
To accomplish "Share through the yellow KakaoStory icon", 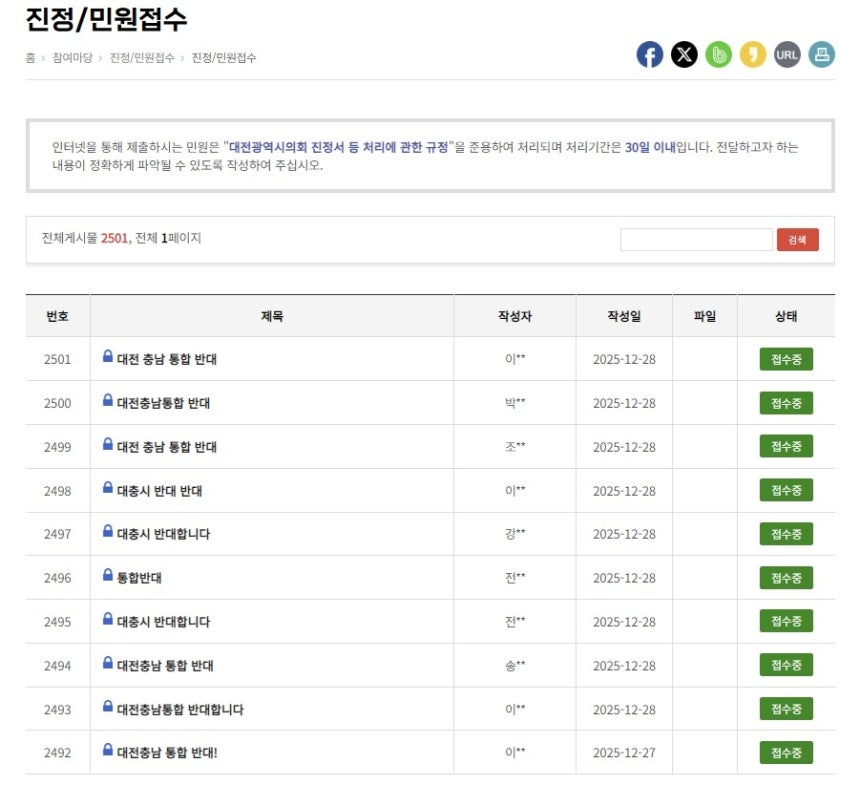I will pyautogui.click(x=753, y=54).
